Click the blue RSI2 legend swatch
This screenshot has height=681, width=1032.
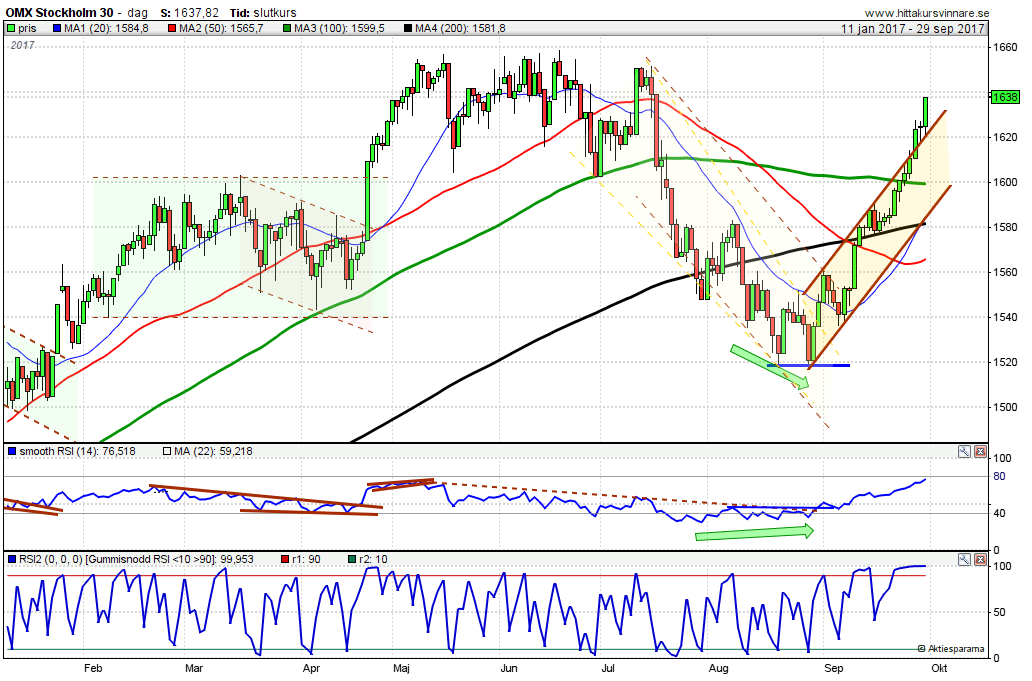tap(11, 559)
